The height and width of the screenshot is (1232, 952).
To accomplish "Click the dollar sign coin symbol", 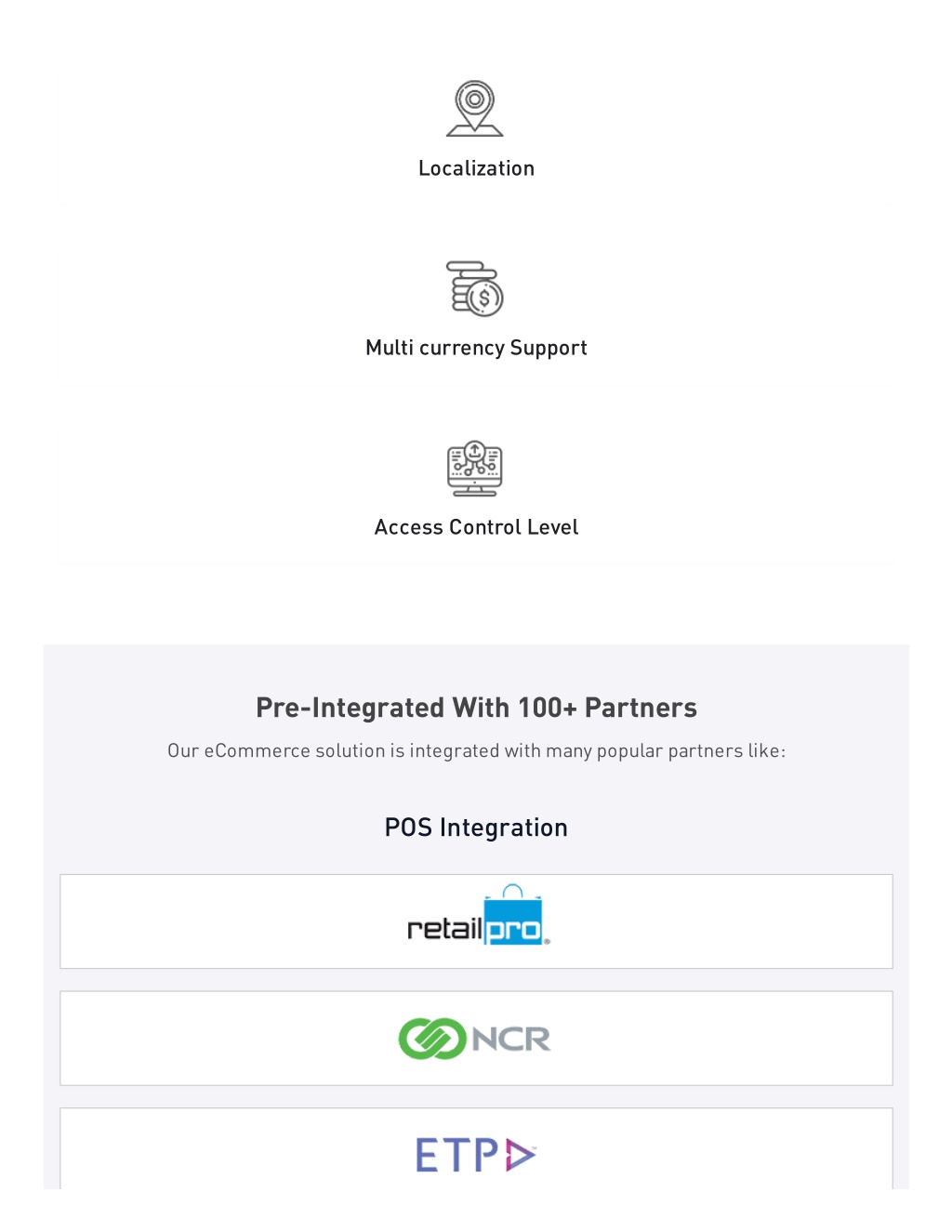I will pyautogui.click(x=483, y=298).
